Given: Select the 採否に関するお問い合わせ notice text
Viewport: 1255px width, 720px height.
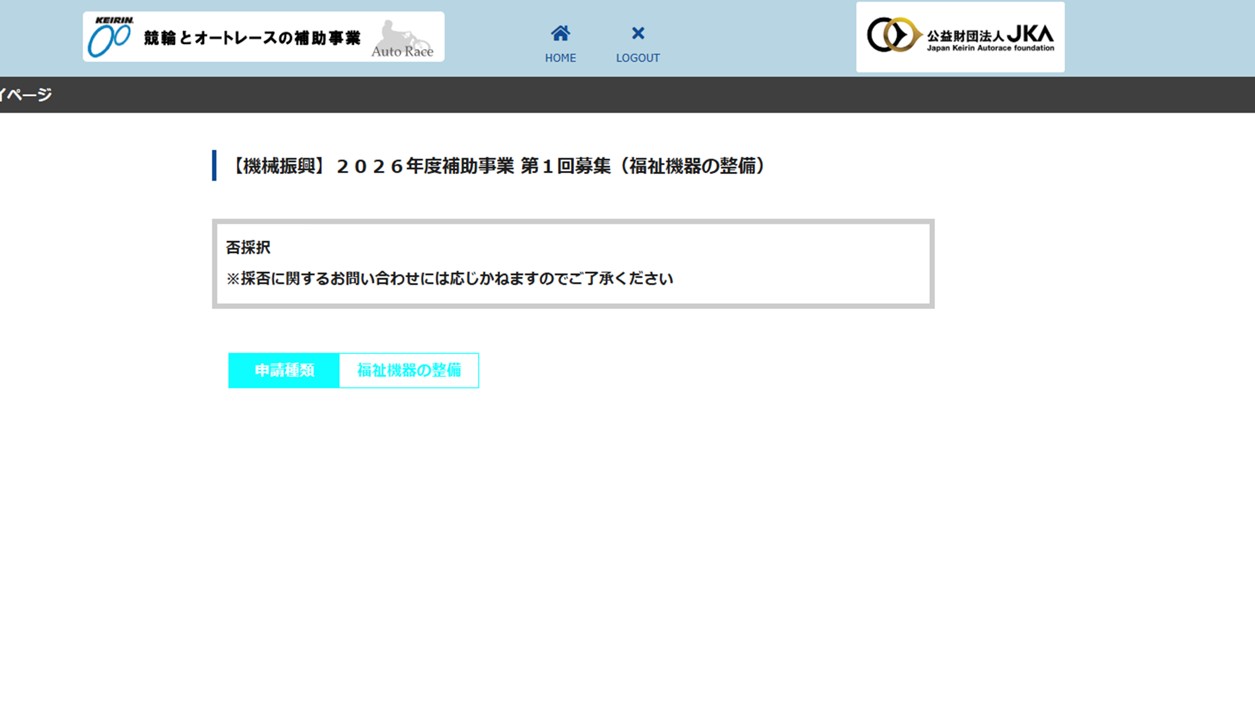Looking at the screenshot, I should pyautogui.click(x=450, y=279).
